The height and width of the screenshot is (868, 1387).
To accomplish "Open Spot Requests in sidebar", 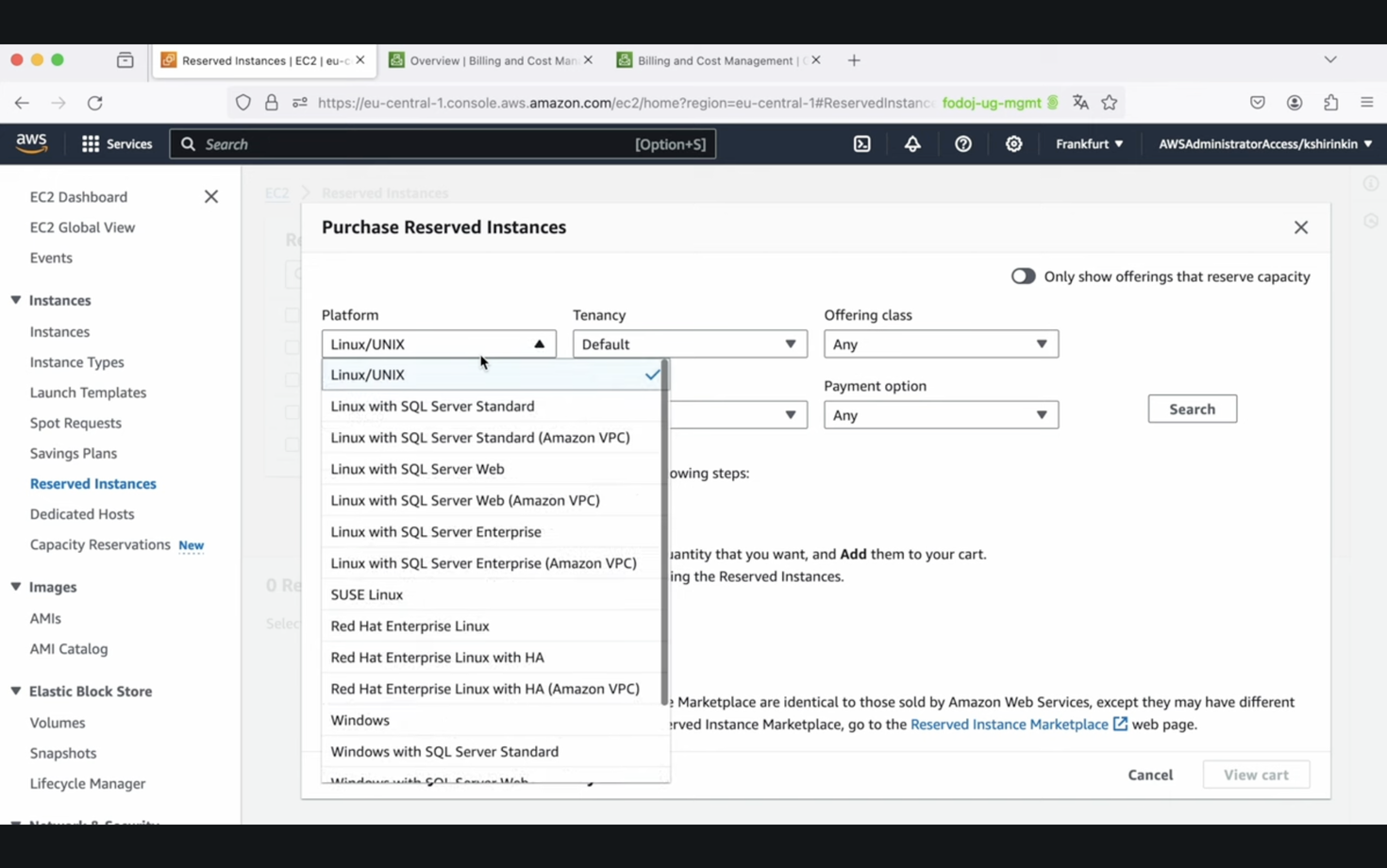I will [75, 423].
